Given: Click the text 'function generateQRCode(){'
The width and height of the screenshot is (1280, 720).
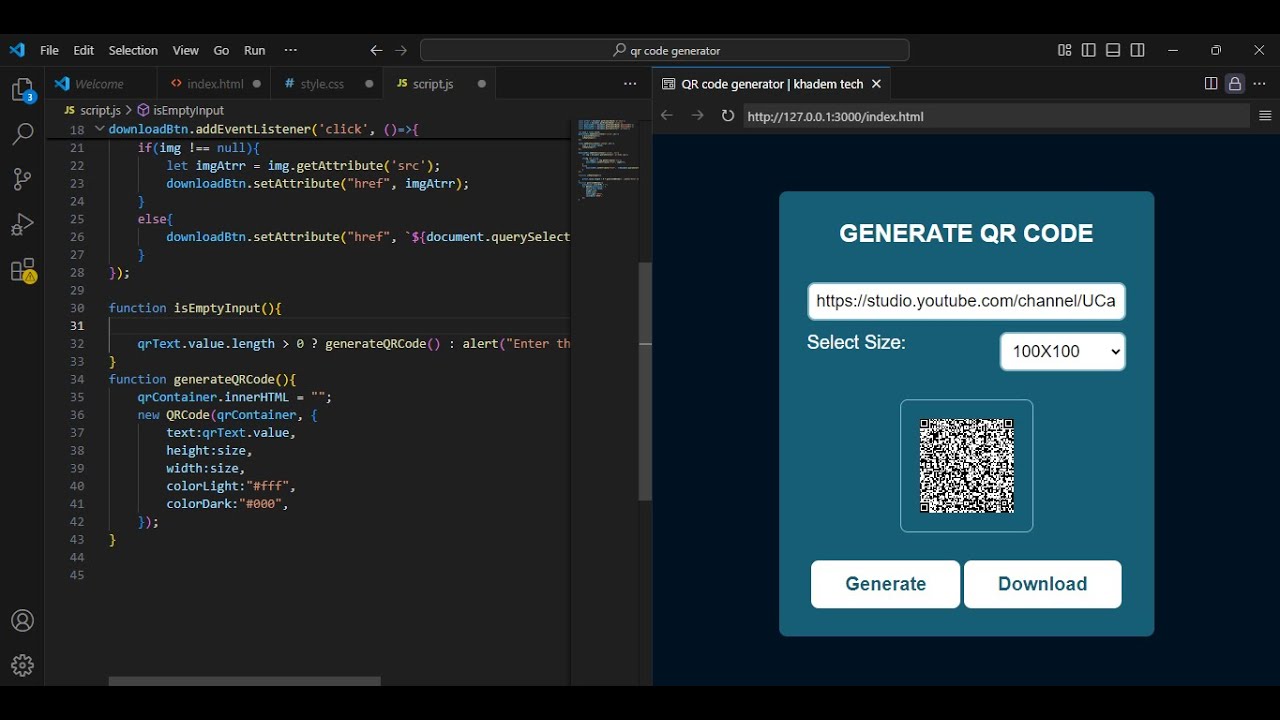Looking at the screenshot, I should coord(202,379).
